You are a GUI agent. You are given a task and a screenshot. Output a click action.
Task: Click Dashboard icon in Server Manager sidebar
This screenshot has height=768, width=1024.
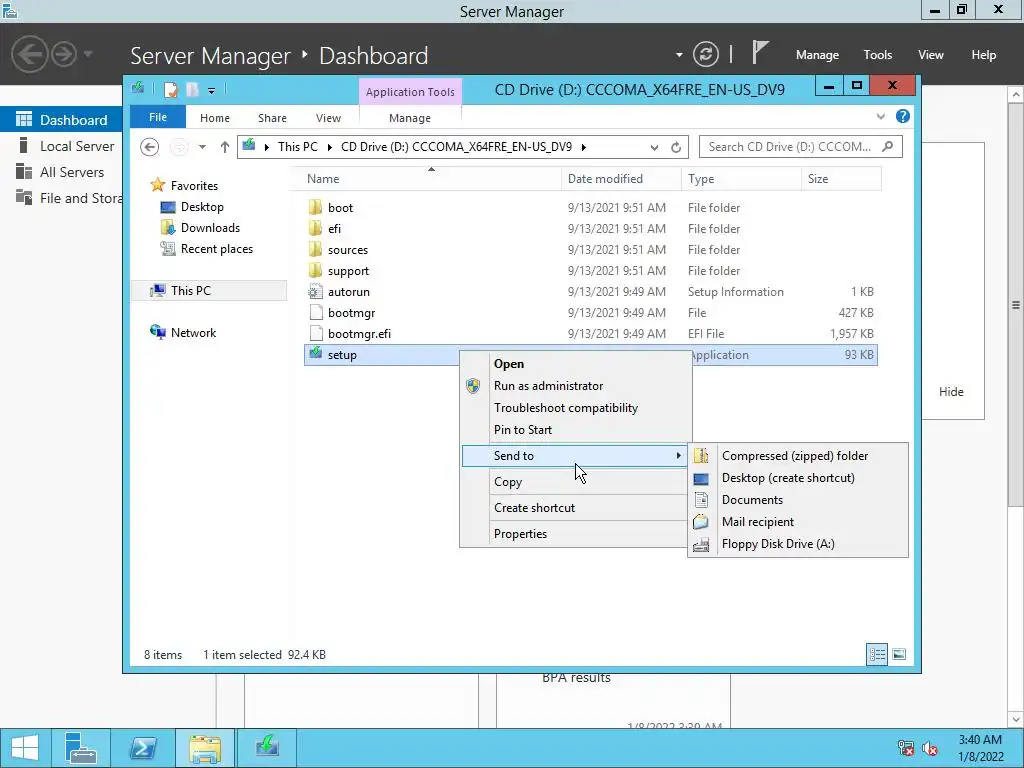coord(24,120)
